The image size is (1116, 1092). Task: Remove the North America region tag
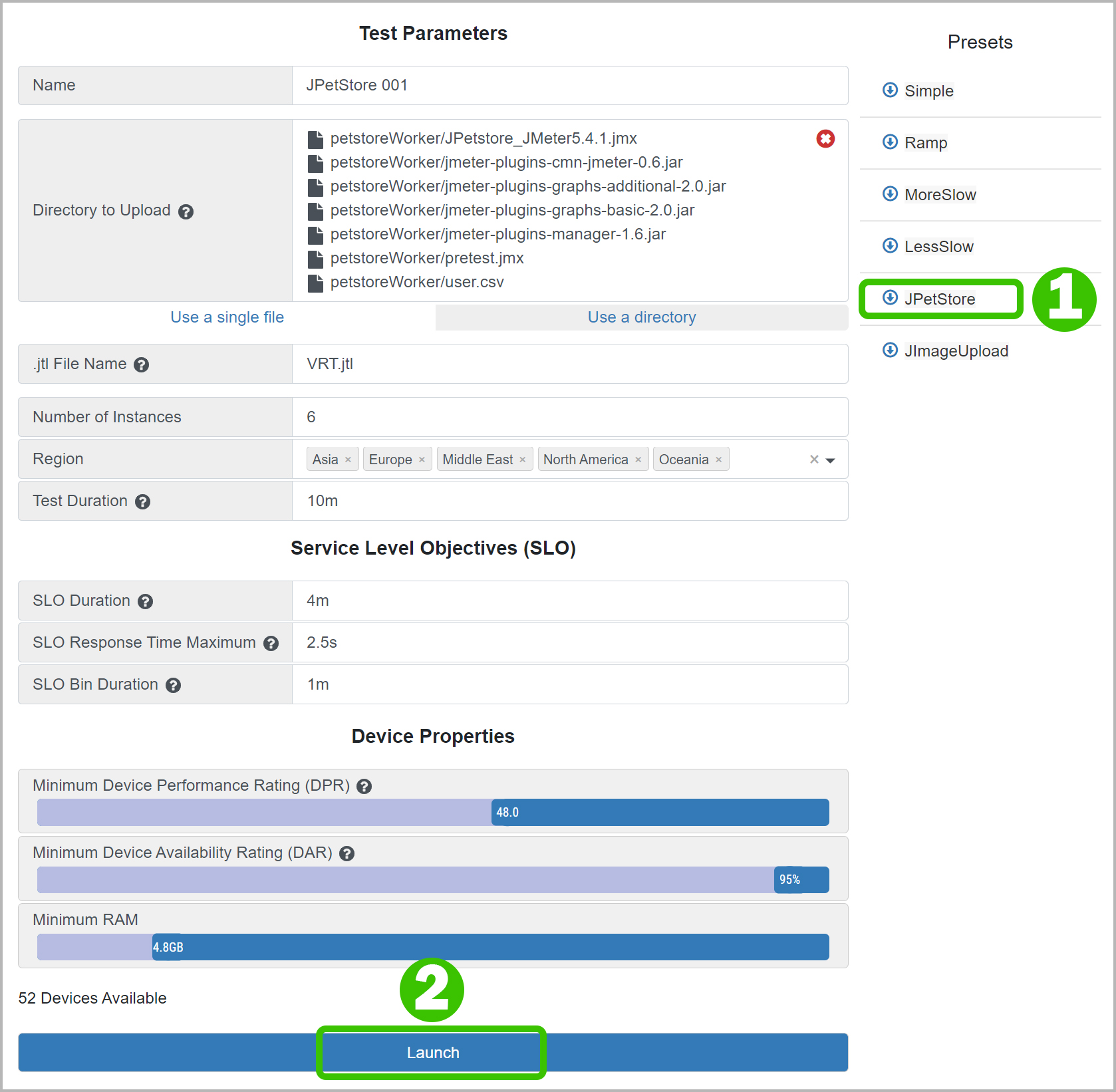click(x=638, y=460)
